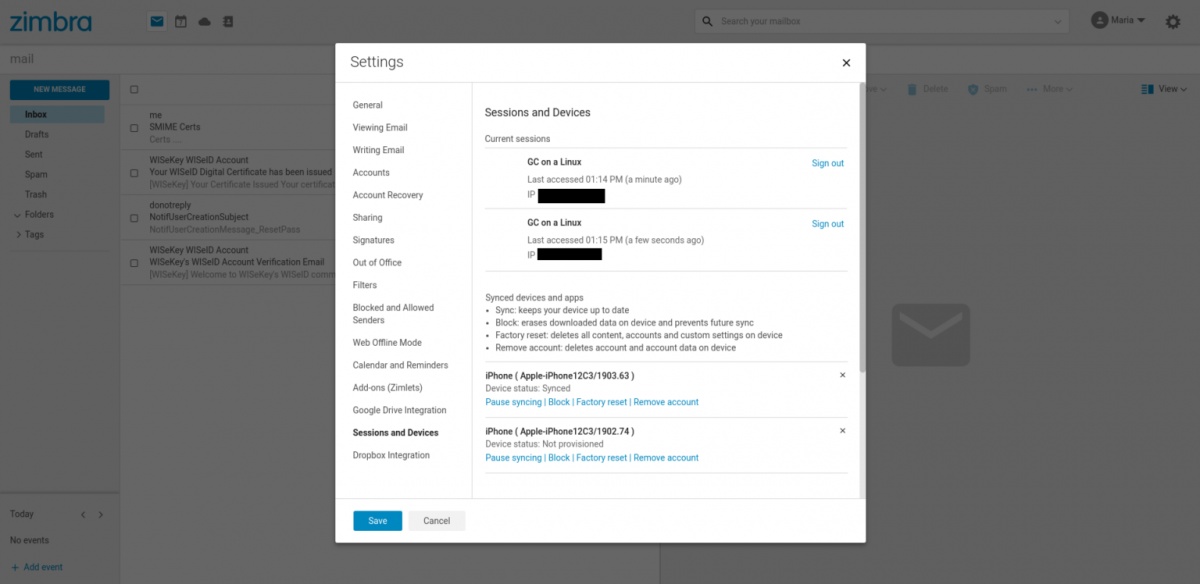This screenshot has width=1200, height=584.
Task: Open the Calendar icon in top bar
Action: (x=181, y=21)
